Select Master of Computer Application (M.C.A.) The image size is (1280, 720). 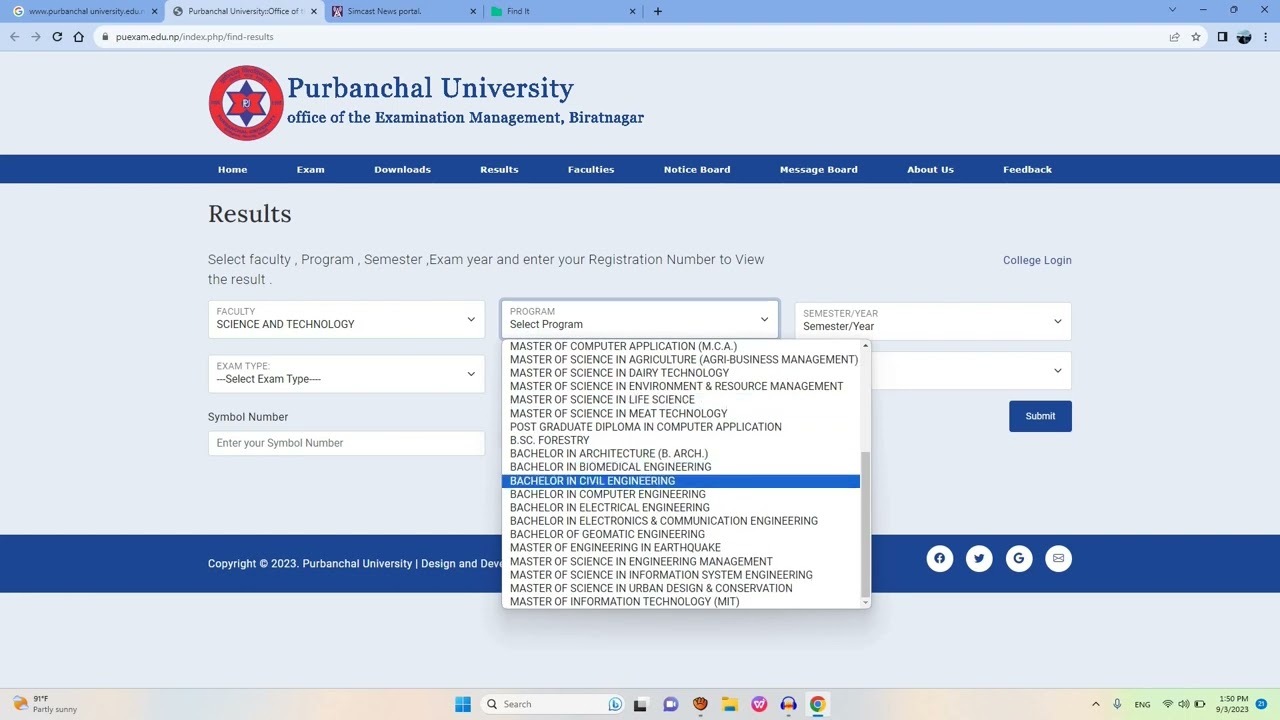point(680,346)
